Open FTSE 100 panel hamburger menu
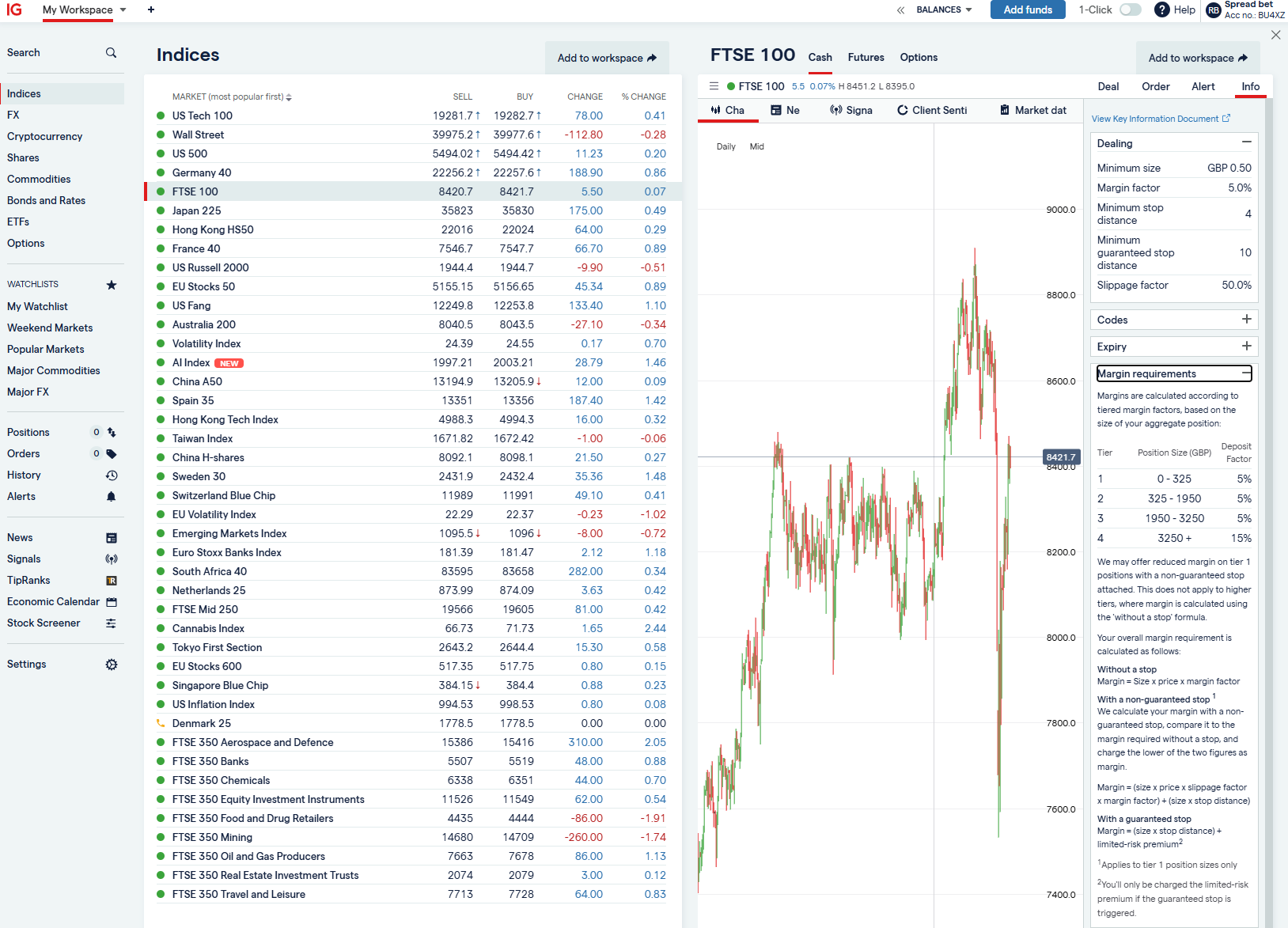This screenshot has height=928, width=1288. click(x=714, y=86)
